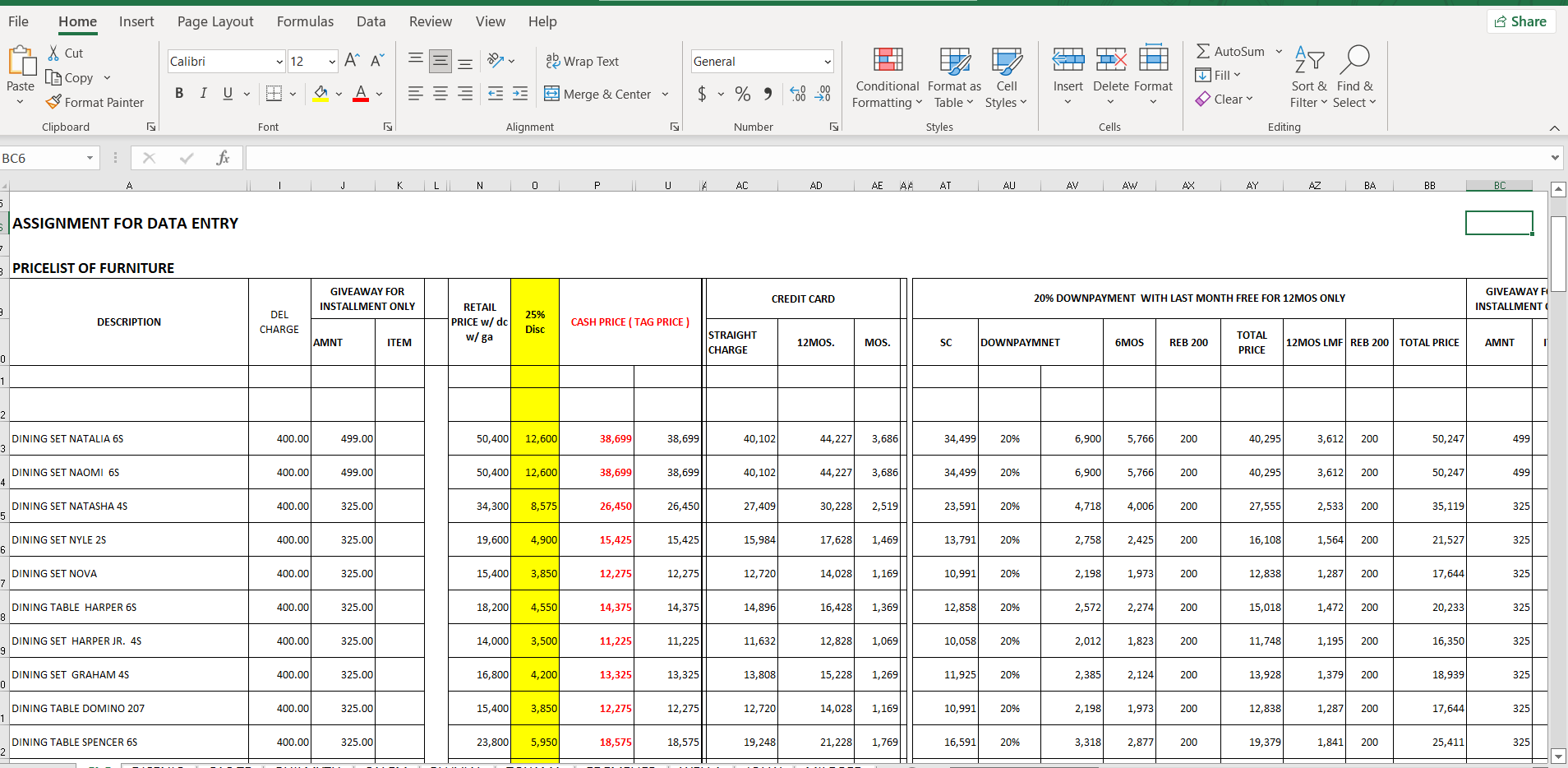
Task: Click the Copy icon
Action: [x=54, y=77]
